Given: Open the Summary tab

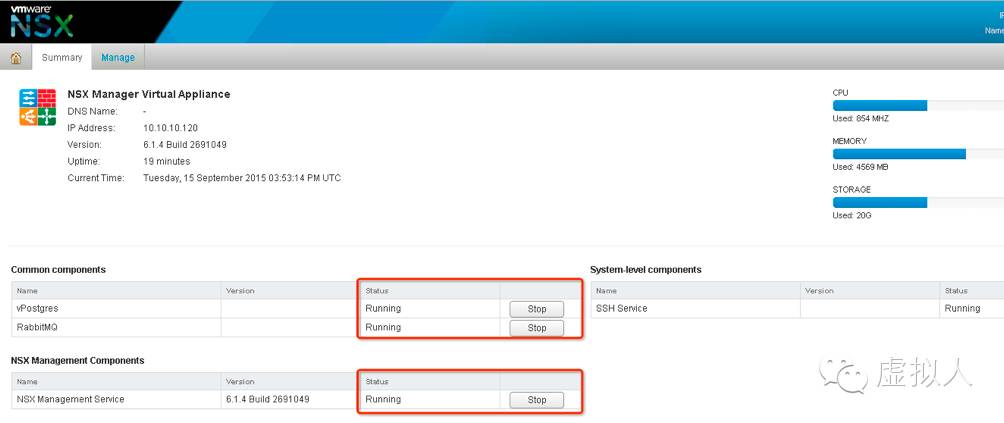Looking at the screenshot, I should [x=61, y=58].
